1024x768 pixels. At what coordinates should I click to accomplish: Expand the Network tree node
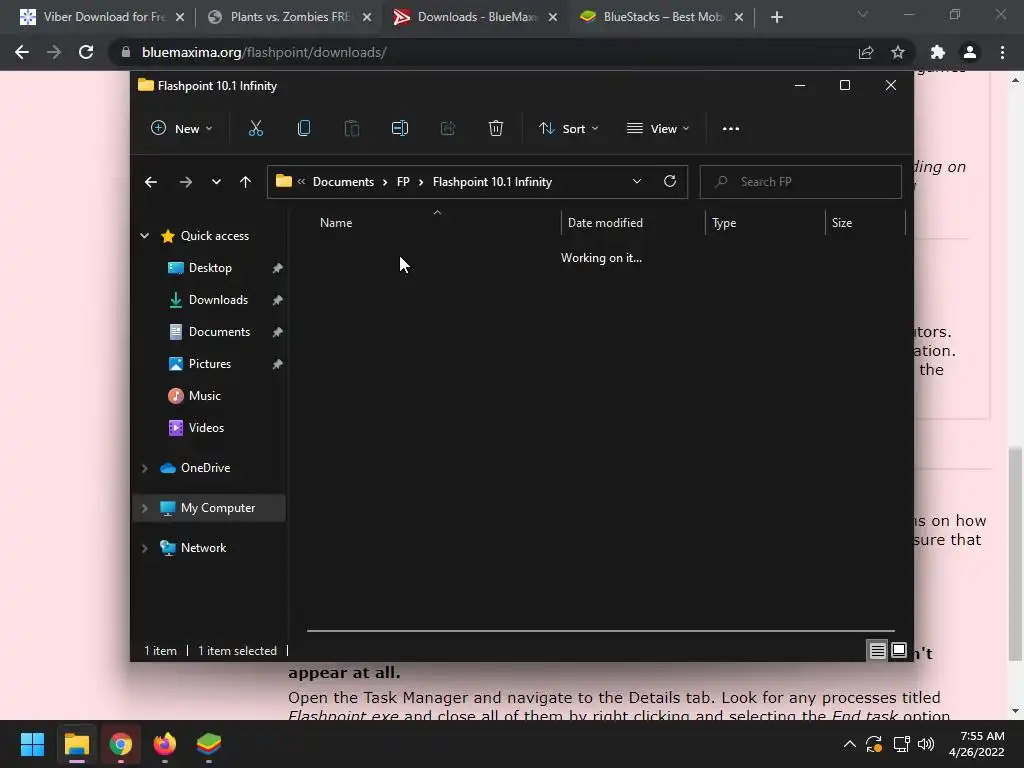click(144, 548)
